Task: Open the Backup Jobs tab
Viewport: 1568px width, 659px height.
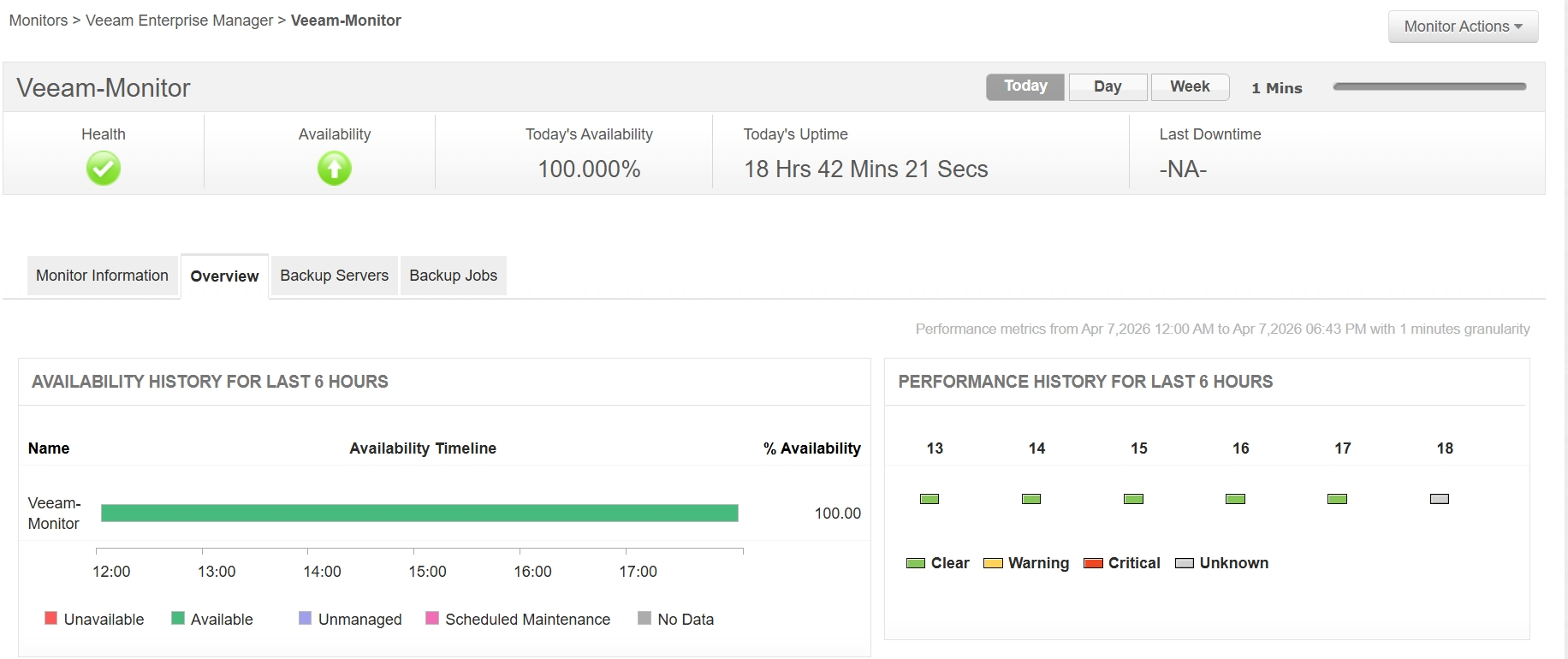Action: point(453,276)
